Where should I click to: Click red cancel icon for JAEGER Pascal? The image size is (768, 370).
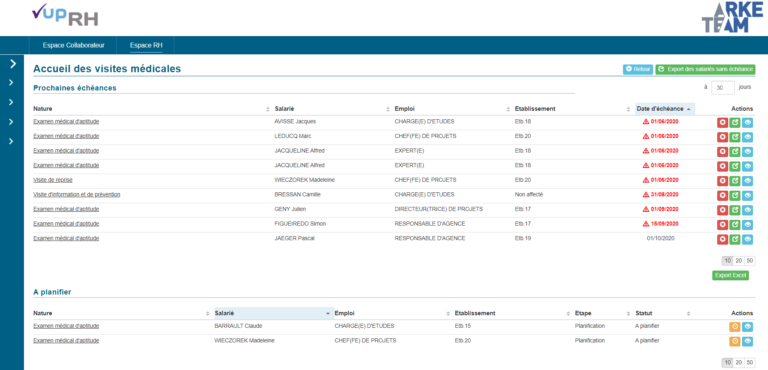(722, 240)
